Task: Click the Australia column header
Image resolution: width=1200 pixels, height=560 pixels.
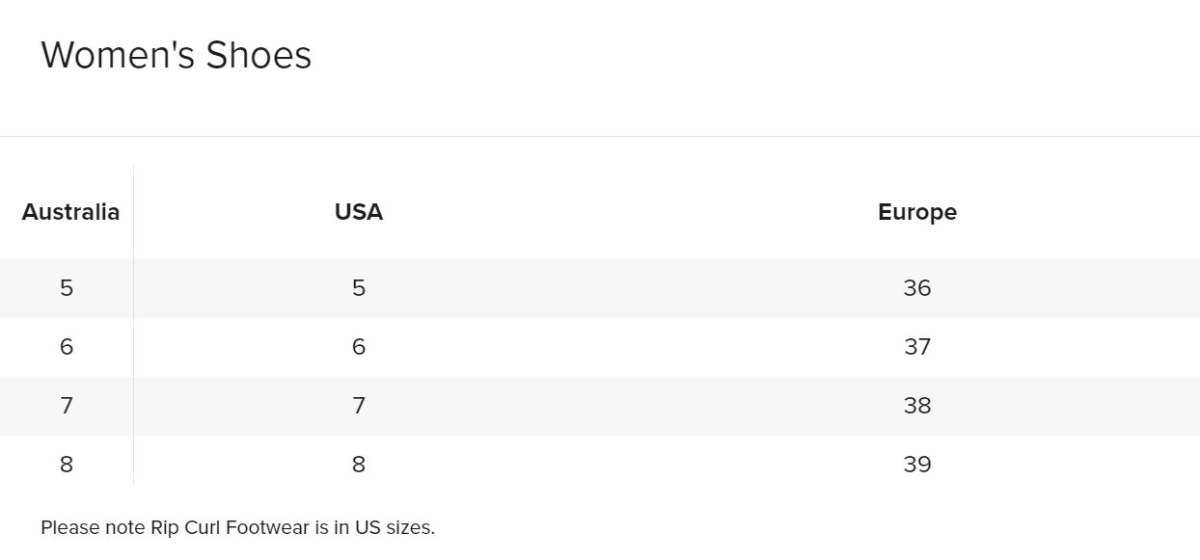Action: tap(70, 212)
